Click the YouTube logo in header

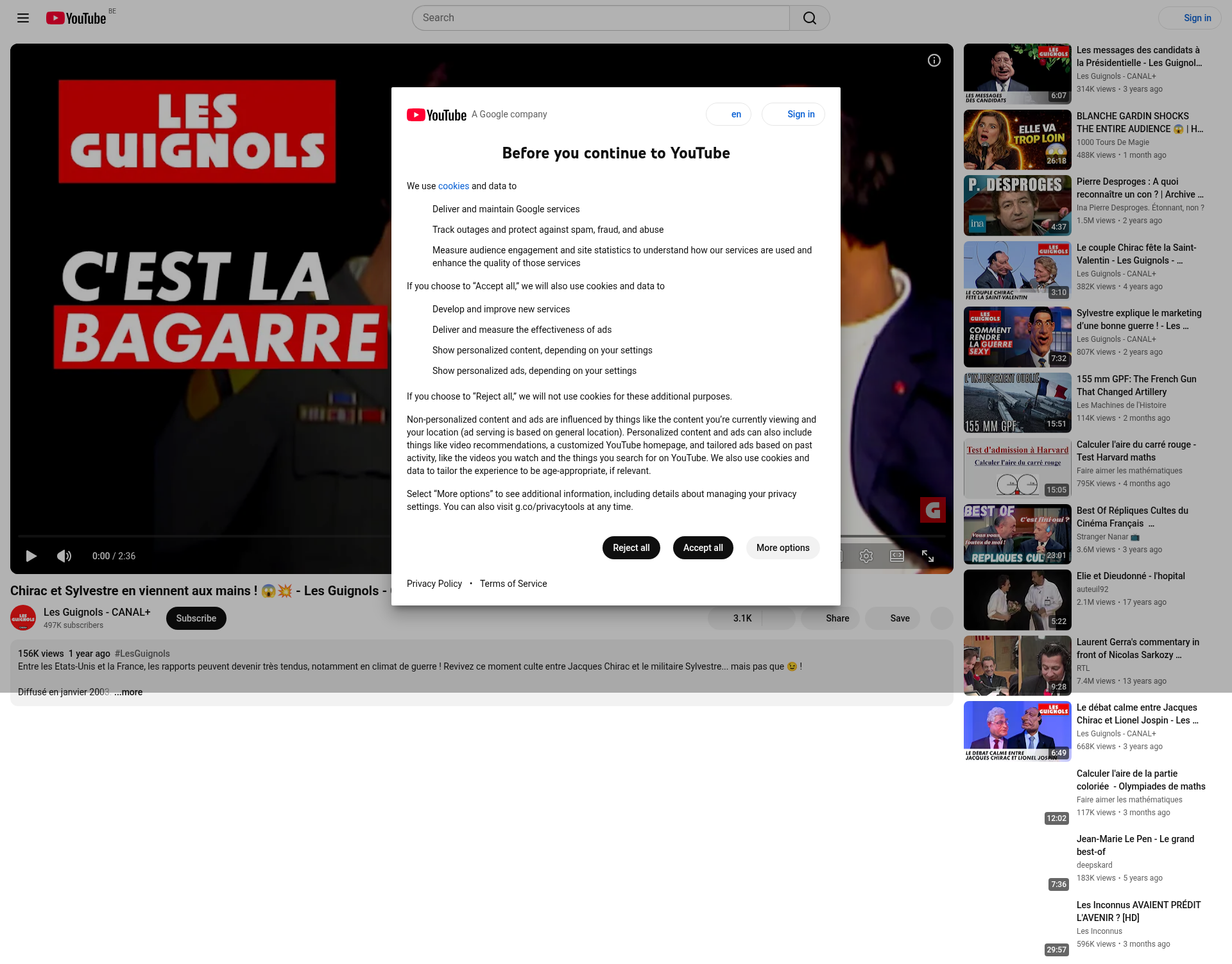click(76, 18)
